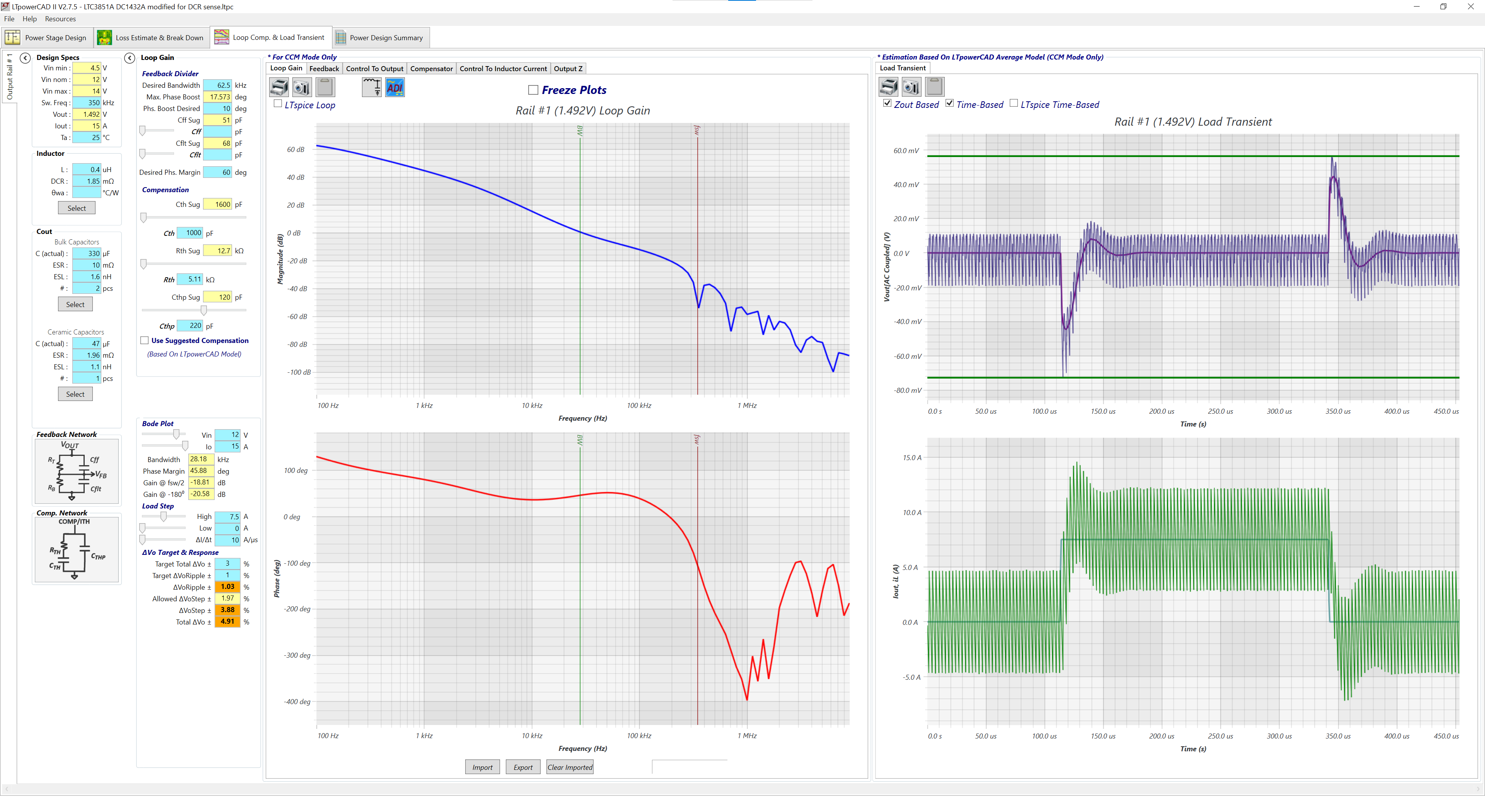1485x812 pixels.
Task: Collapse the Loop Gain panel arrow
Action: (x=130, y=58)
